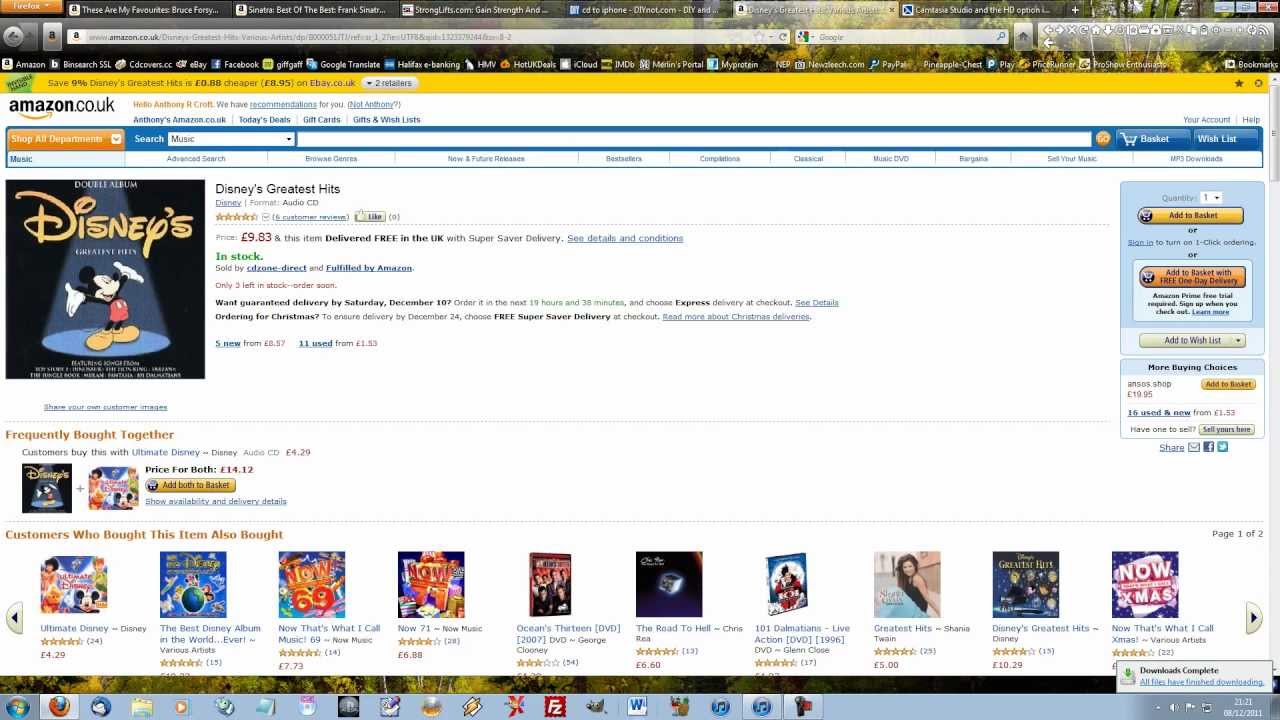Open Bestsellers in music navigation
Screen dimensions: 1280x720
(624, 159)
